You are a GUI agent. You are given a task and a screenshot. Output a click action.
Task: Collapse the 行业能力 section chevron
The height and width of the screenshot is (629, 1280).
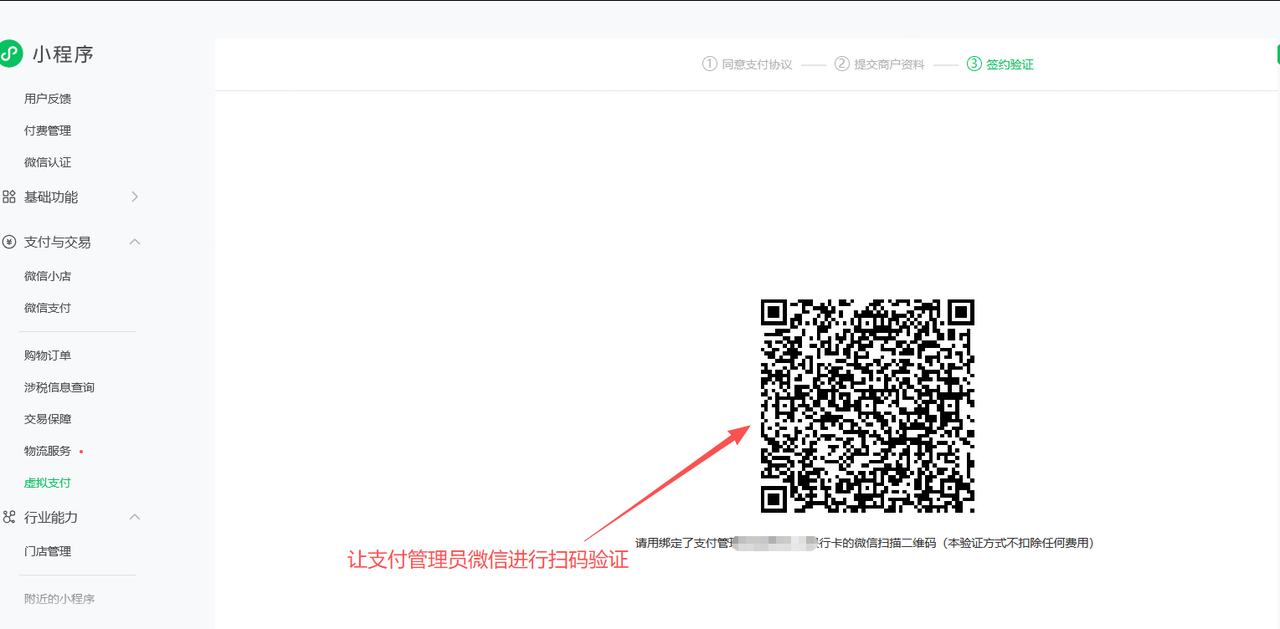click(x=135, y=517)
